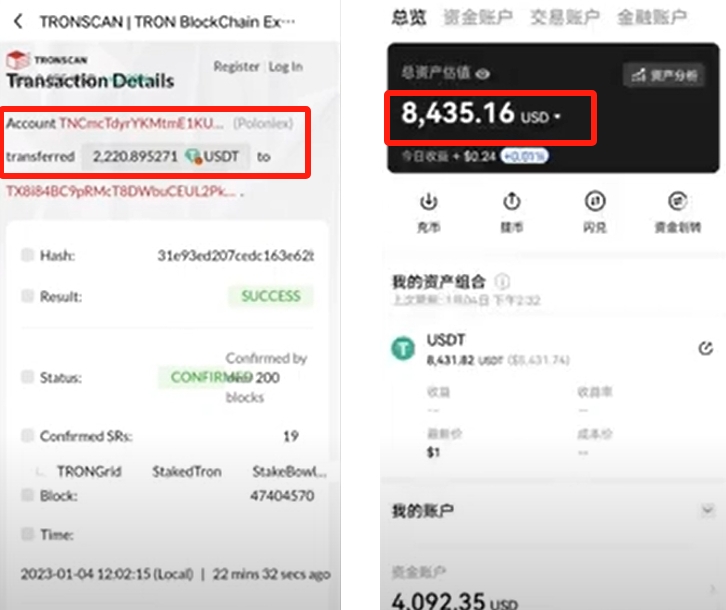Toggle the copy box beside Hash

(27, 255)
